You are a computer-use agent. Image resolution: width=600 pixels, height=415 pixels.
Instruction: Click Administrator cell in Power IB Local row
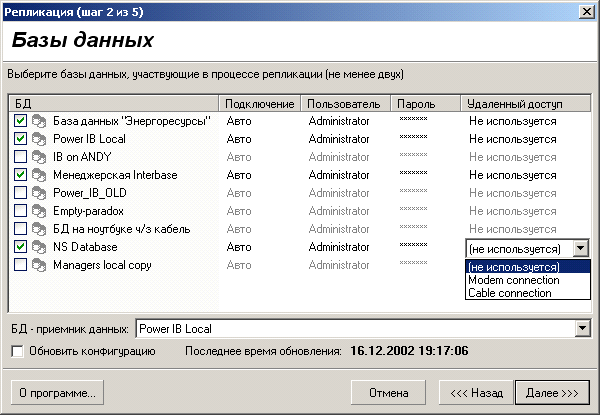click(339, 139)
